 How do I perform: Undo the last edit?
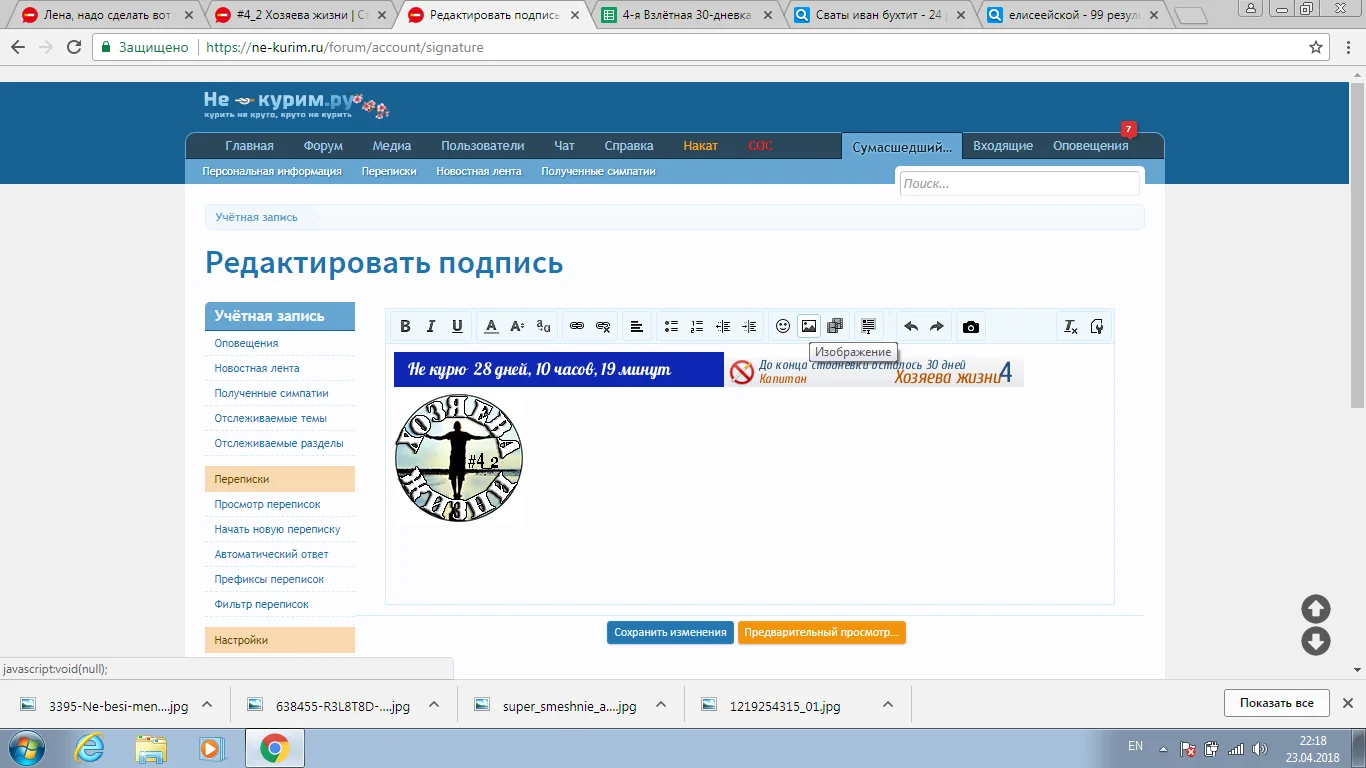click(x=911, y=326)
